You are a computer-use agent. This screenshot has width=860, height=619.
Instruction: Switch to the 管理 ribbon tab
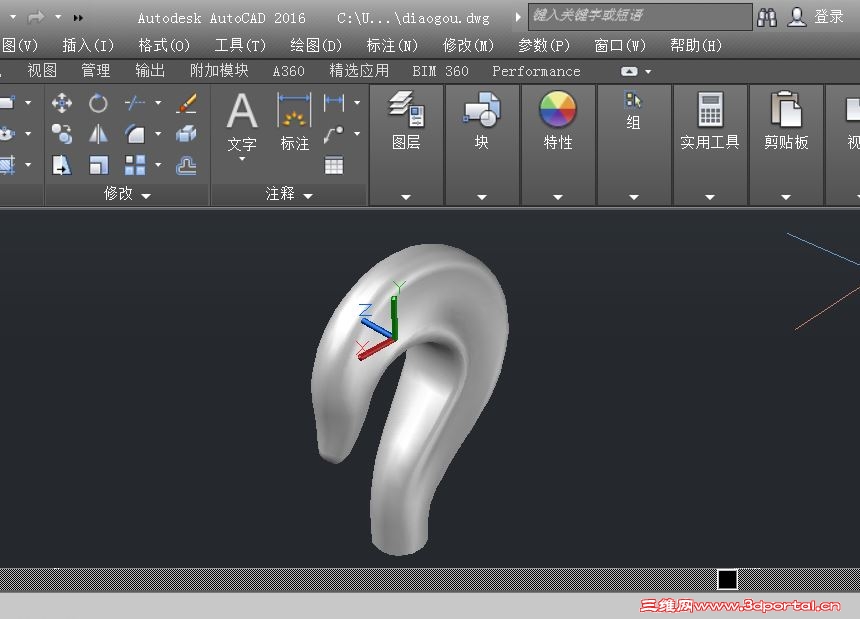[96, 71]
